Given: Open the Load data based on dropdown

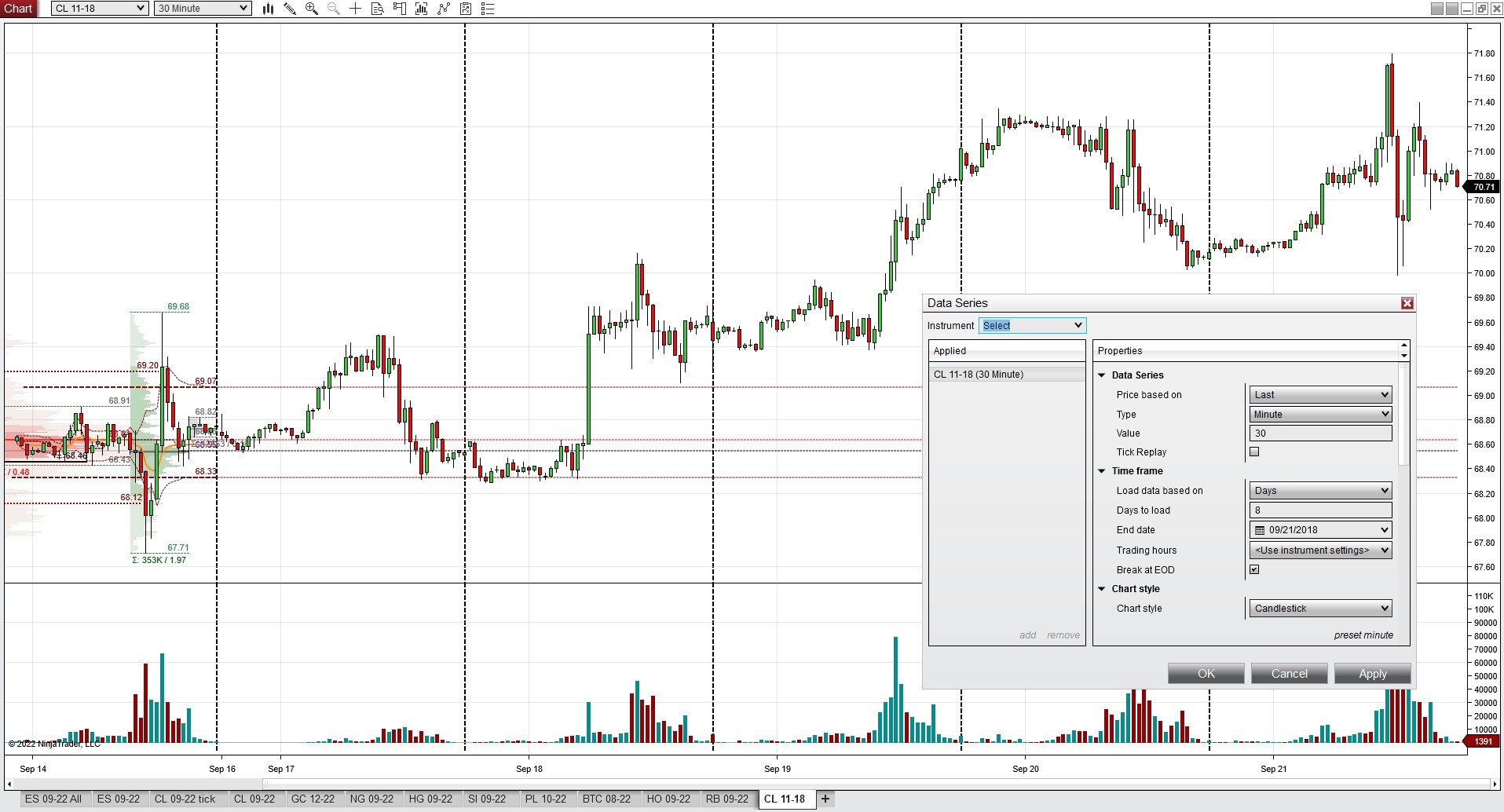Looking at the screenshot, I should tap(1320, 490).
